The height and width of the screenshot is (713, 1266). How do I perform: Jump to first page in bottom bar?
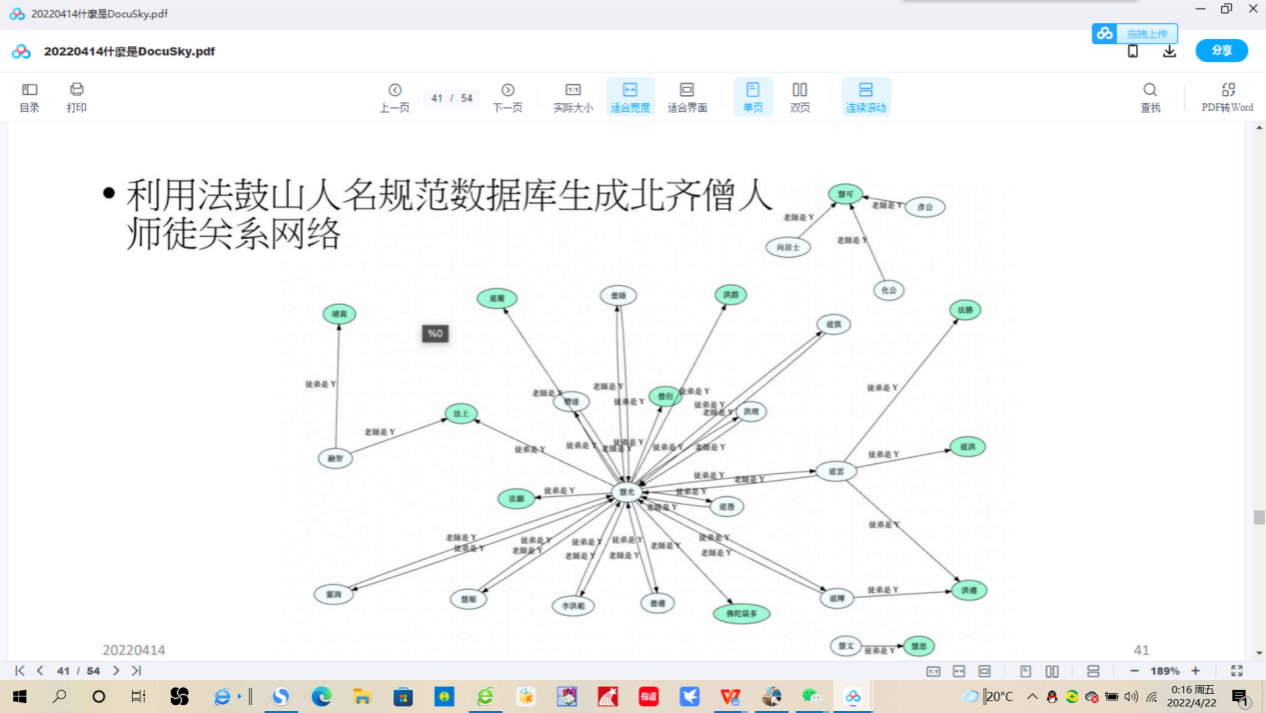[19, 671]
